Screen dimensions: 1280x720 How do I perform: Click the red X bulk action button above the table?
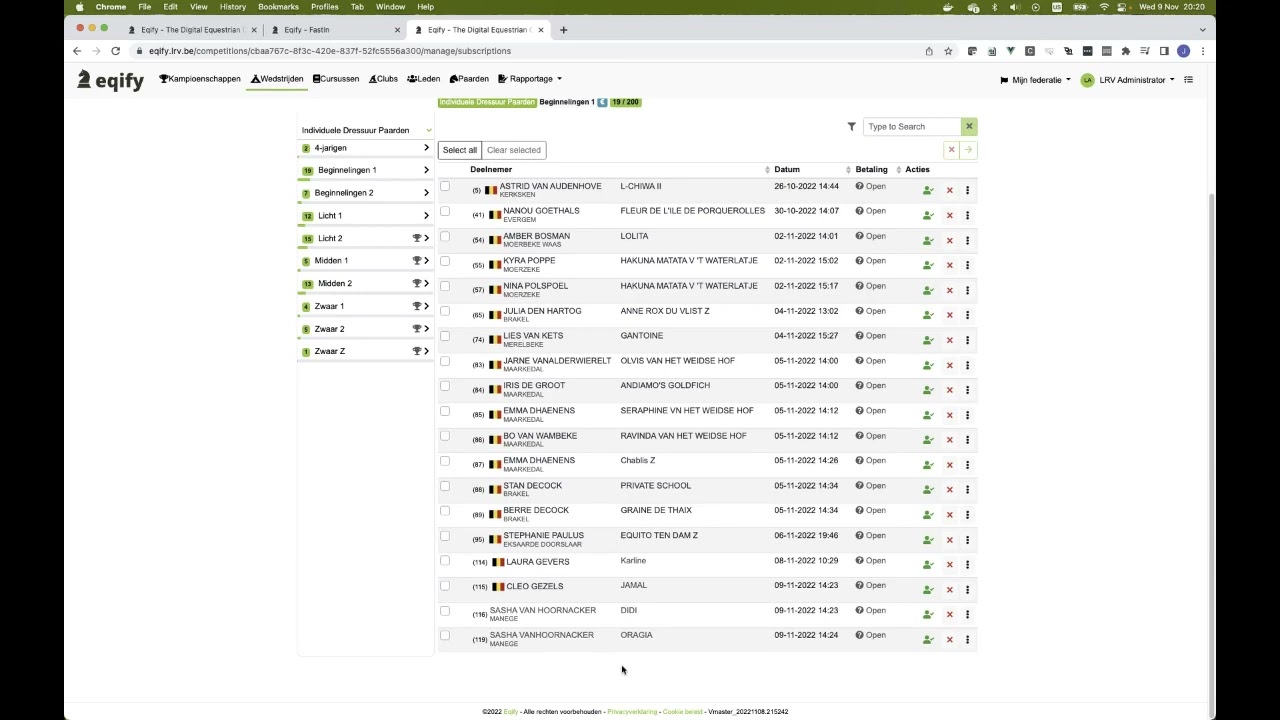coord(951,150)
